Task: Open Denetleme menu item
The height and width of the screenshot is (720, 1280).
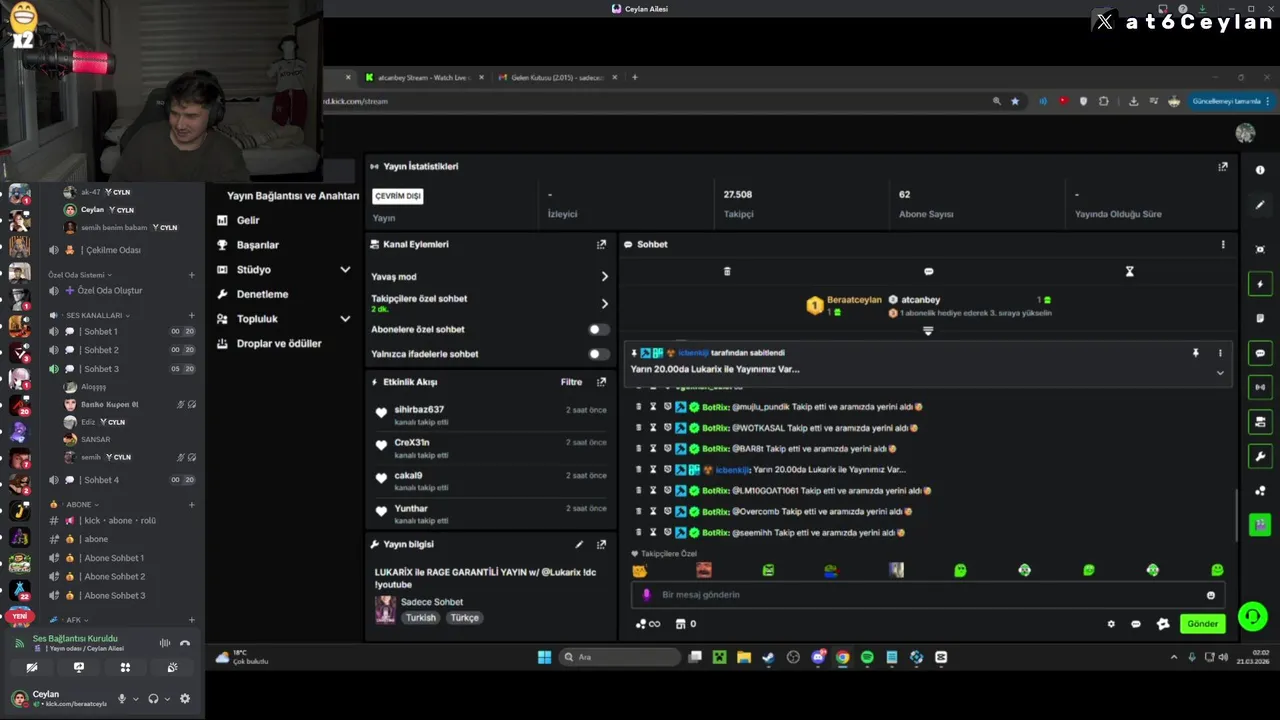Action: [x=262, y=294]
